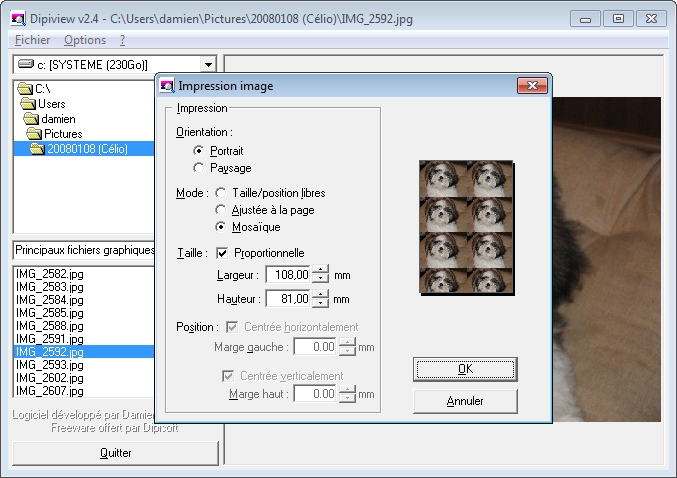Screen dimensions: 677x478
Task: Open the Fichier menu
Action: [33, 40]
